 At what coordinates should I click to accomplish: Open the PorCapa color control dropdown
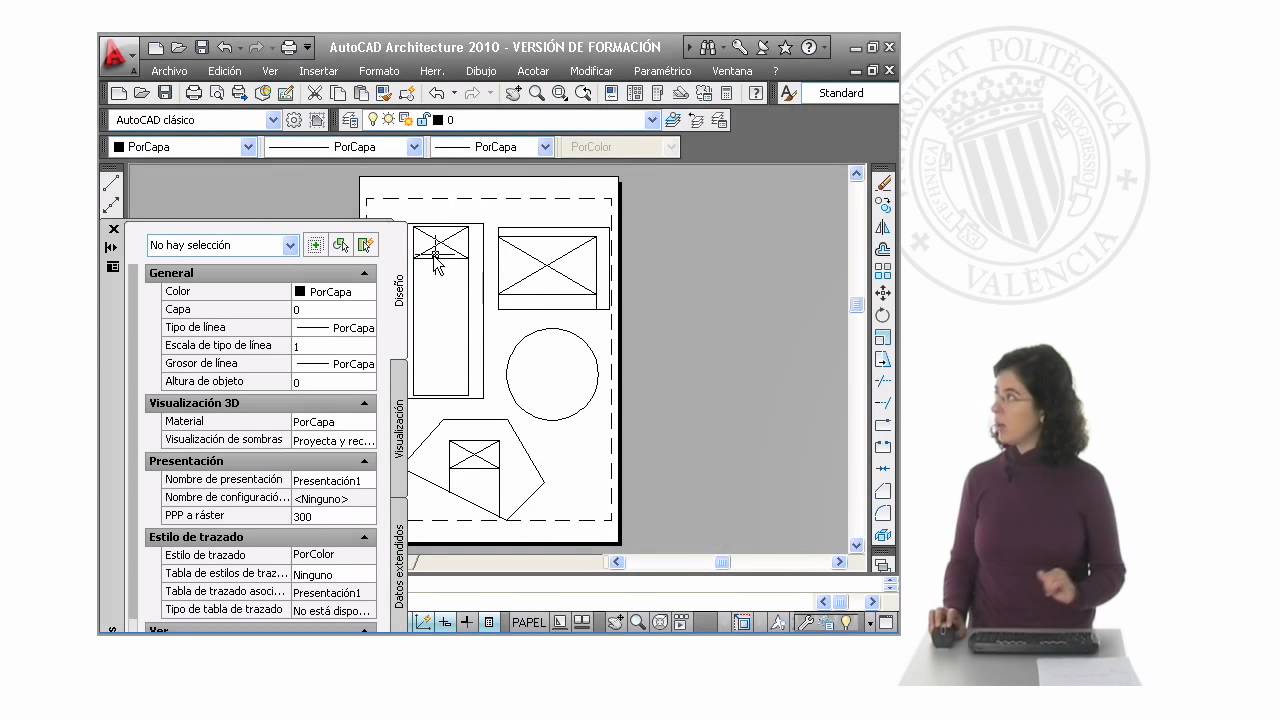click(x=249, y=147)
